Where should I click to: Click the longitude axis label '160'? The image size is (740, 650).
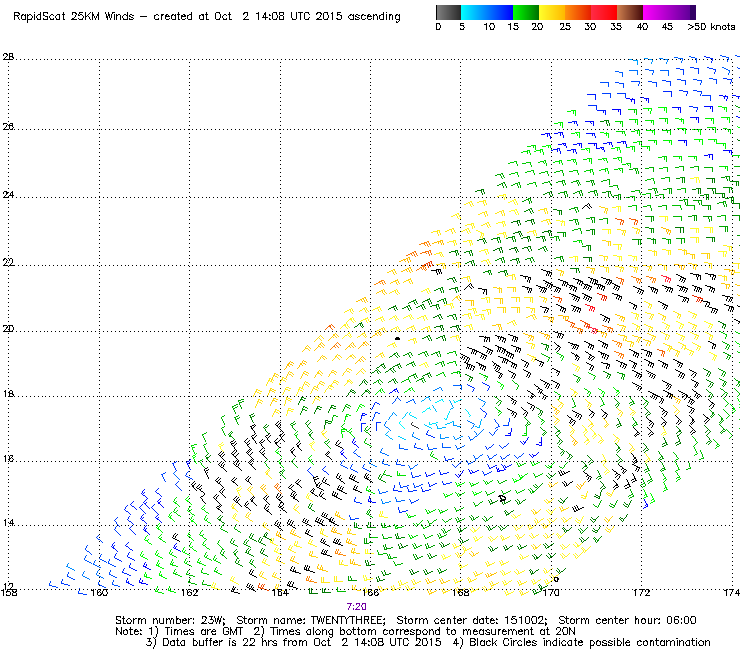(x=99, y=592)
